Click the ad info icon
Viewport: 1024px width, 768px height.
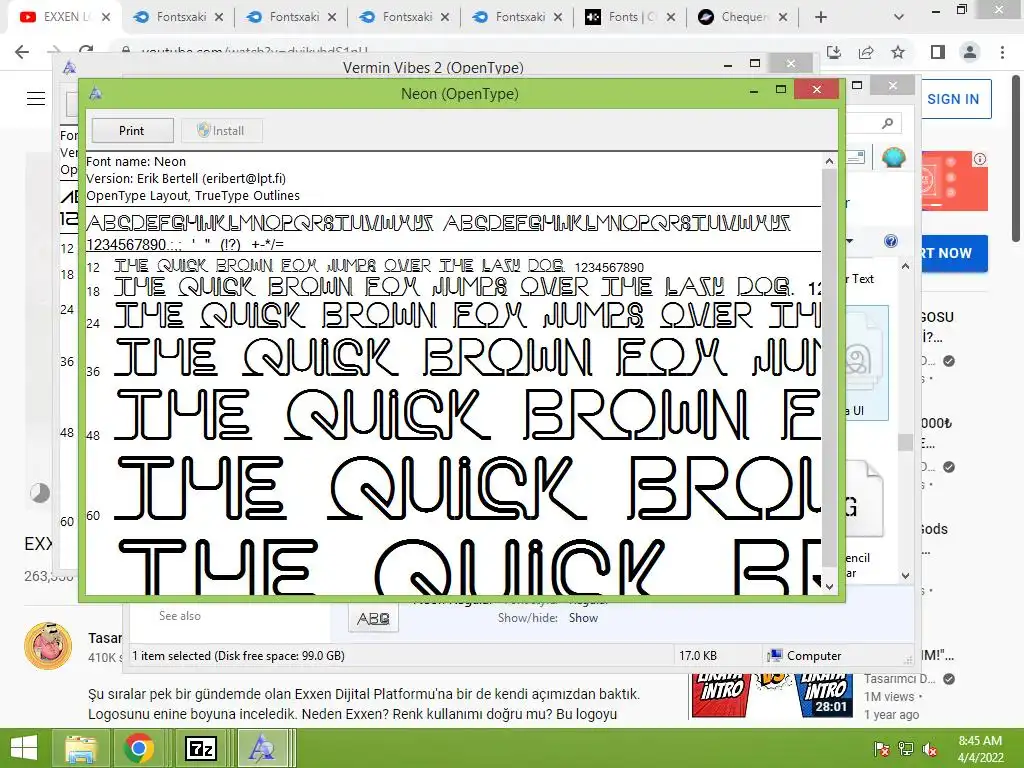click(980, 159)
